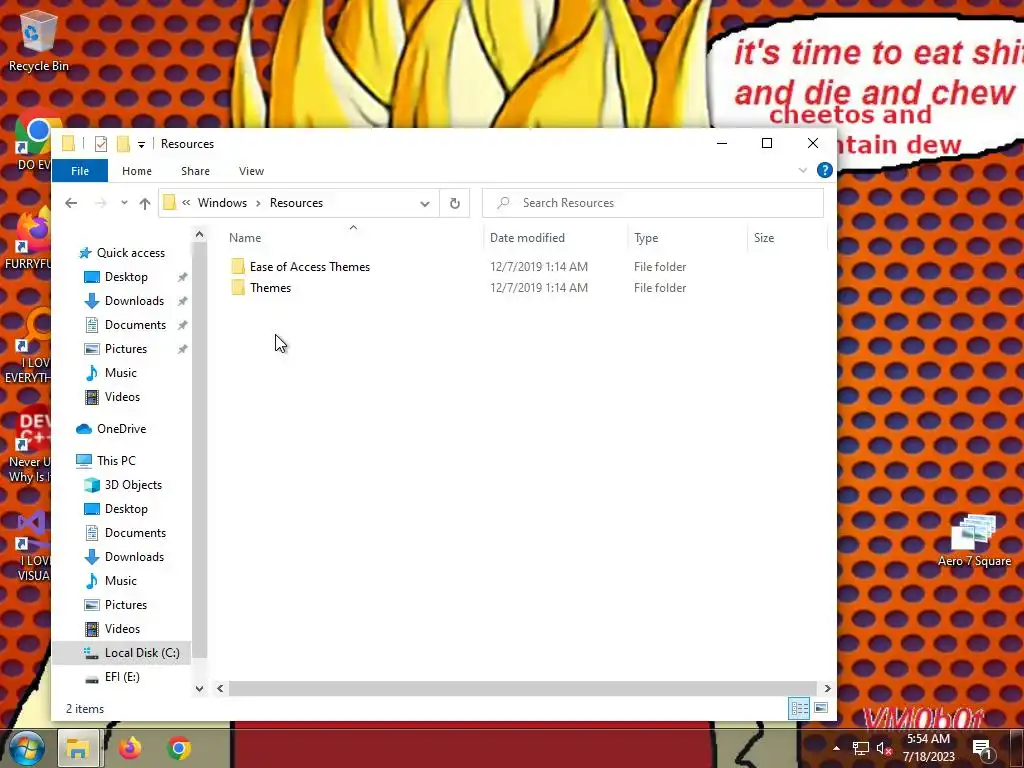Sort by the Size column header

tap(787, 238)
